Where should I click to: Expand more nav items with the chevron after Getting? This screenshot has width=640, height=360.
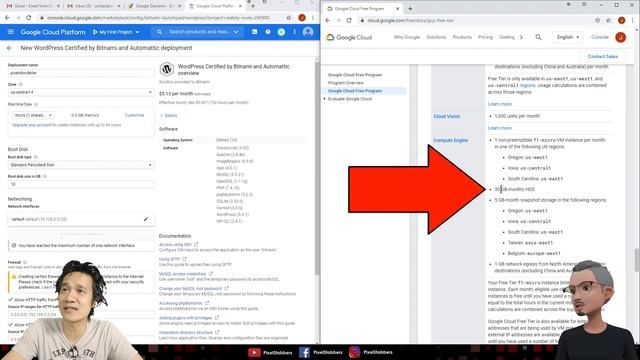521,37
